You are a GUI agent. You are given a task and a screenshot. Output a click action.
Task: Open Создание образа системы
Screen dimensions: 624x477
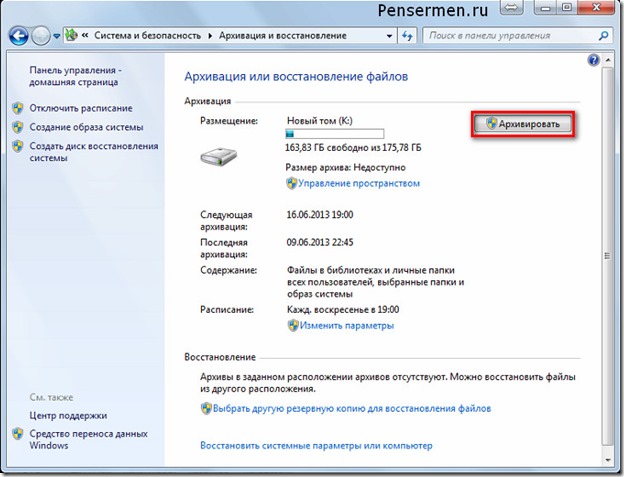click(x=86, y=127)
